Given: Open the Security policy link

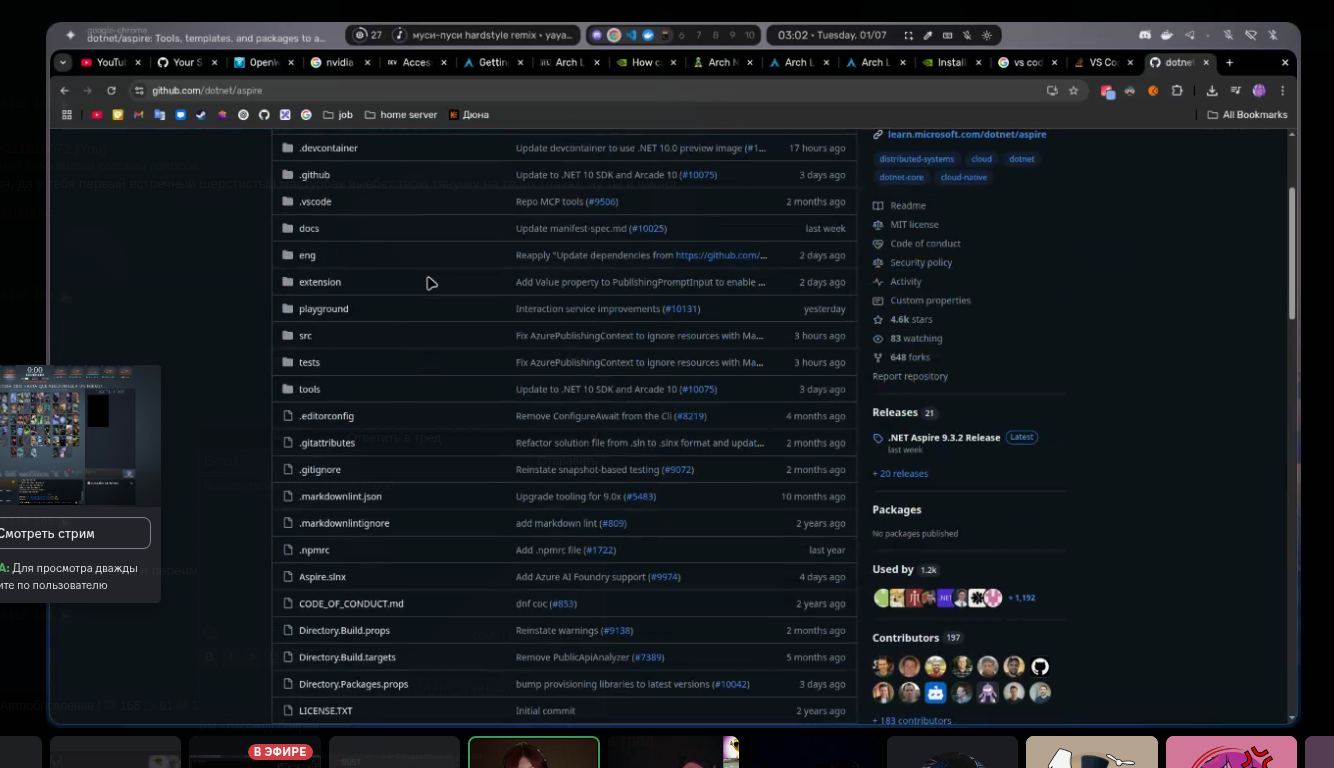Looking at the screenshot, I should click(x=921, y=263).
